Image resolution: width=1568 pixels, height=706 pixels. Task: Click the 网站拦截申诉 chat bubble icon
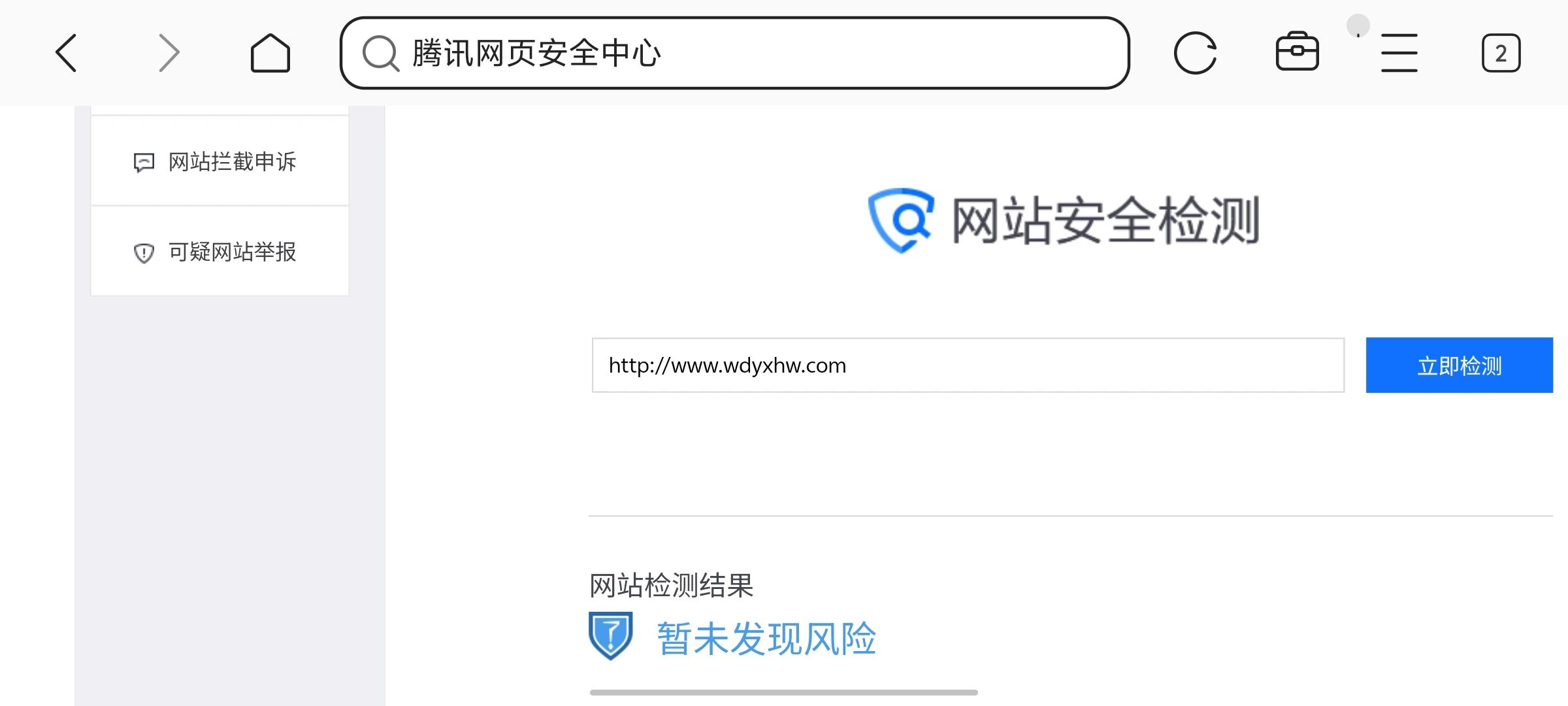(x=144, y=162)
